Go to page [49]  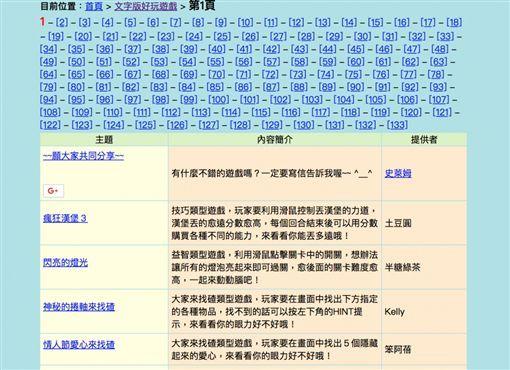tap(49, 62)
